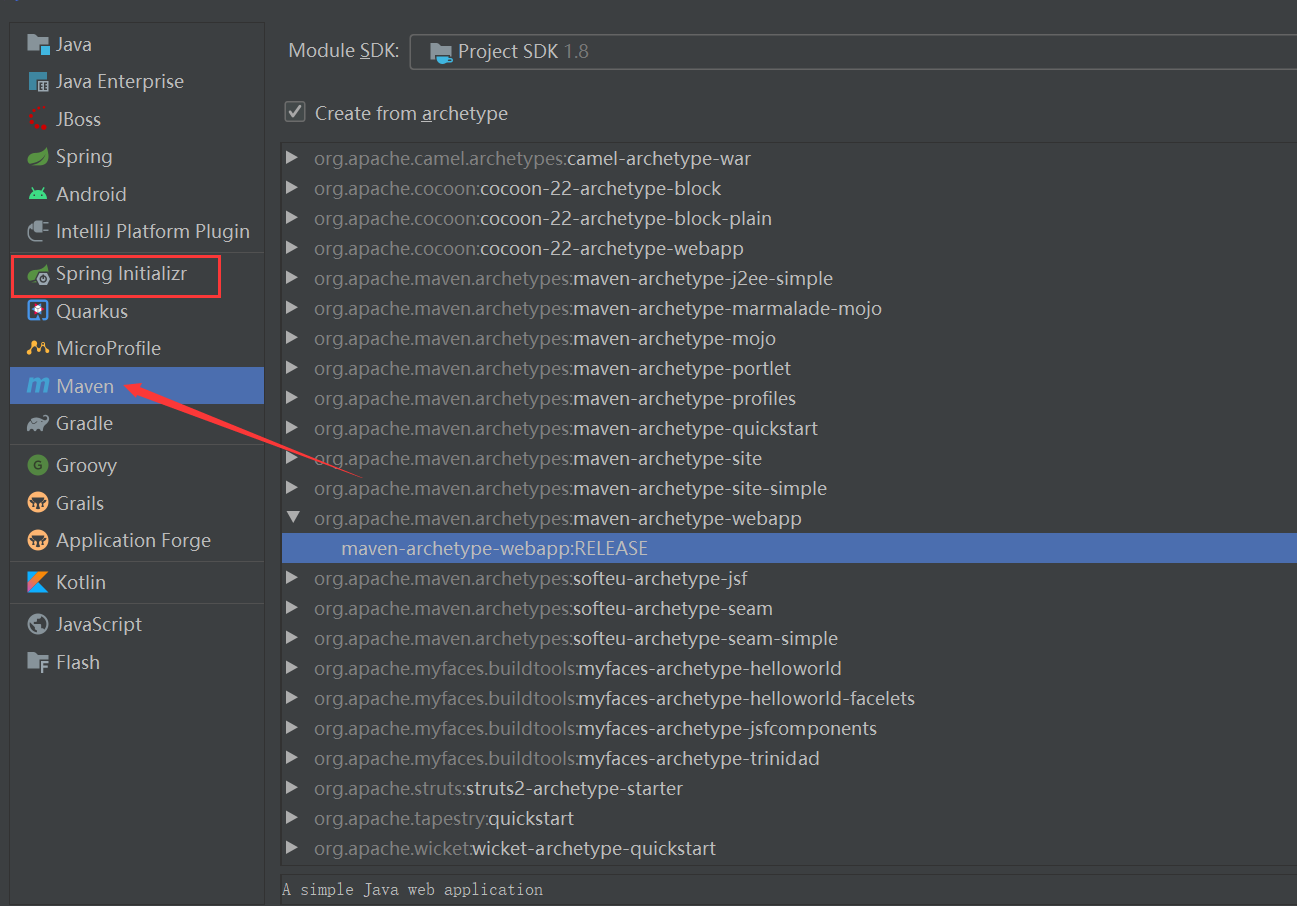
Task: Click the Android robot icon
Action: click(x=38, y=194)
